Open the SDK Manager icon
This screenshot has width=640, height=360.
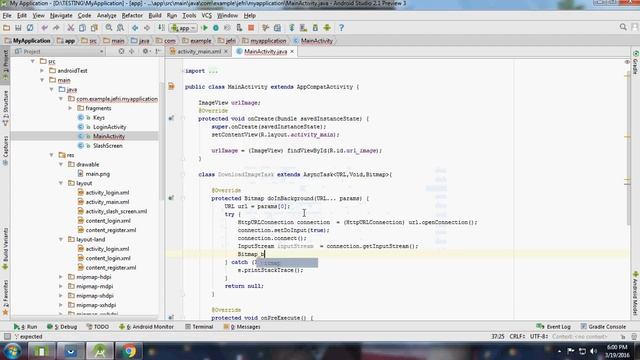pos(315,28)
